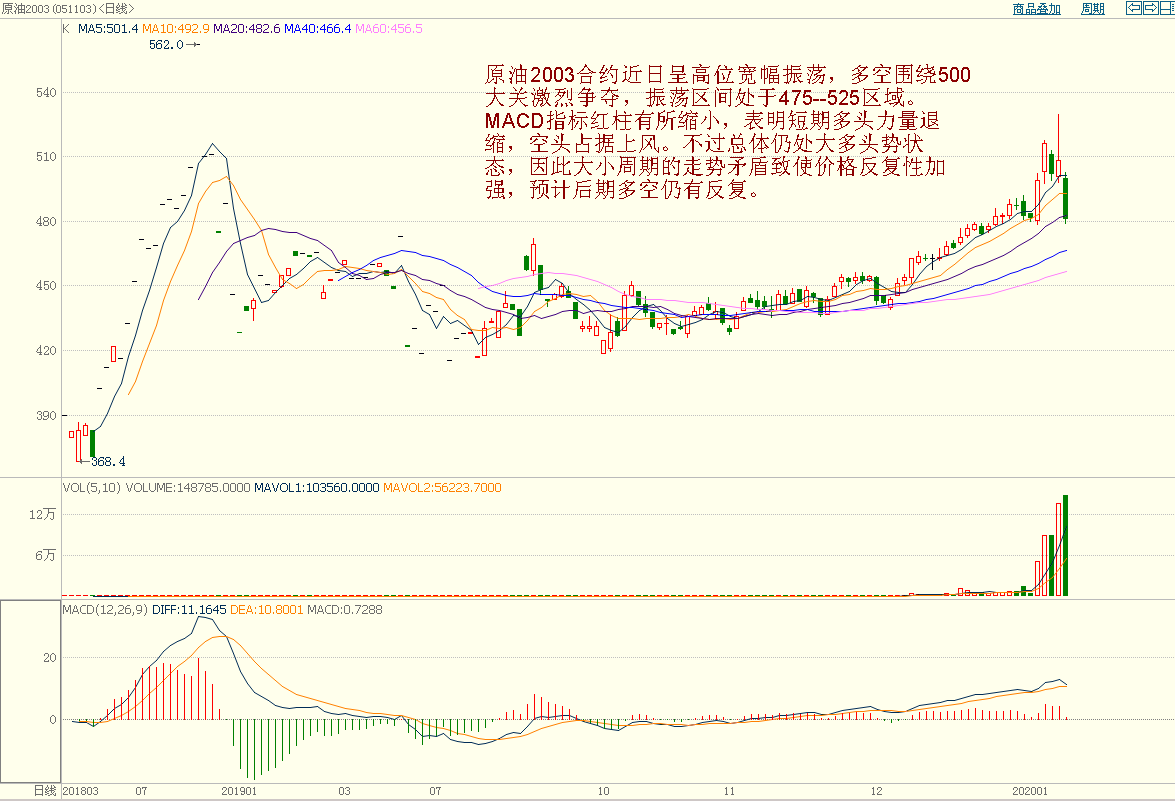Click the 201901 date on time axis

(239, 791)
